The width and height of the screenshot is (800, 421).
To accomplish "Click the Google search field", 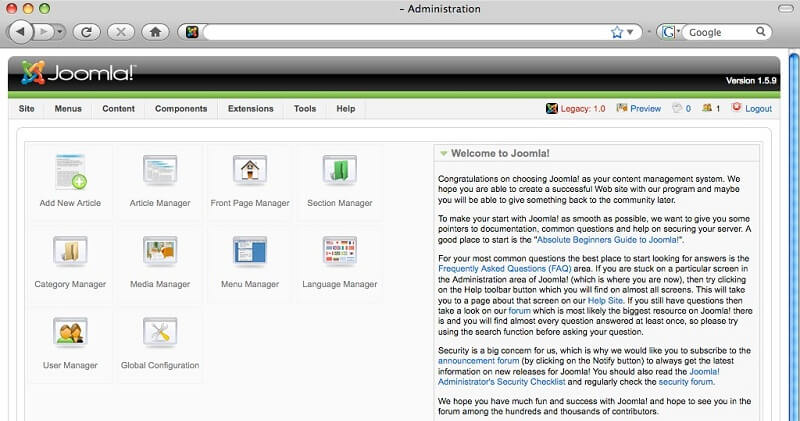I will 720,32.
